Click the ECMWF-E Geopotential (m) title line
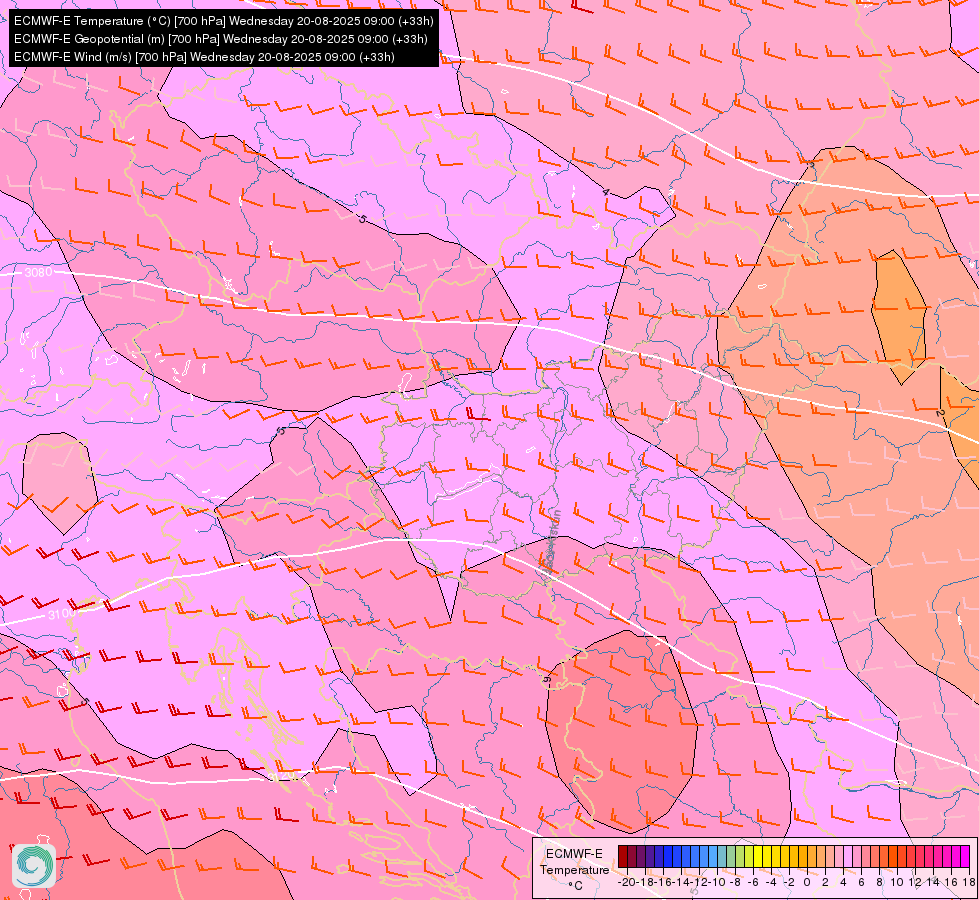This screenshot has width=979, height=900. [x=220, y=39]
